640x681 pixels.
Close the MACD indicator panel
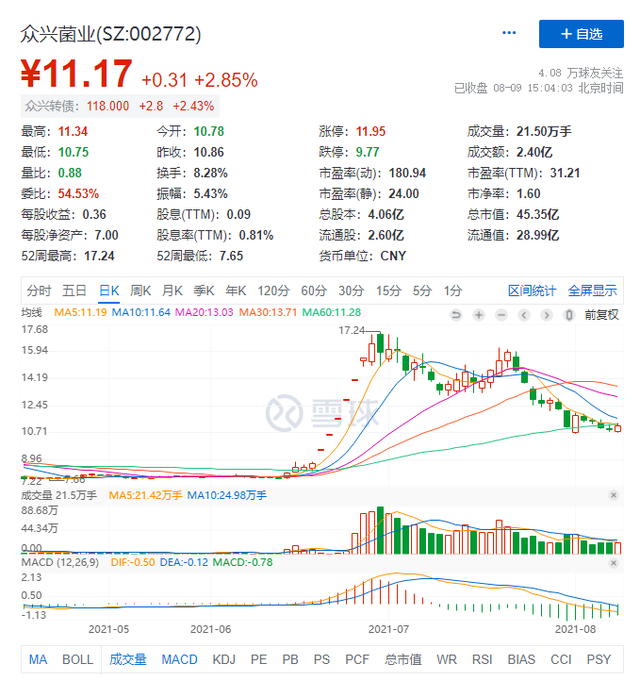click(613, 563)
